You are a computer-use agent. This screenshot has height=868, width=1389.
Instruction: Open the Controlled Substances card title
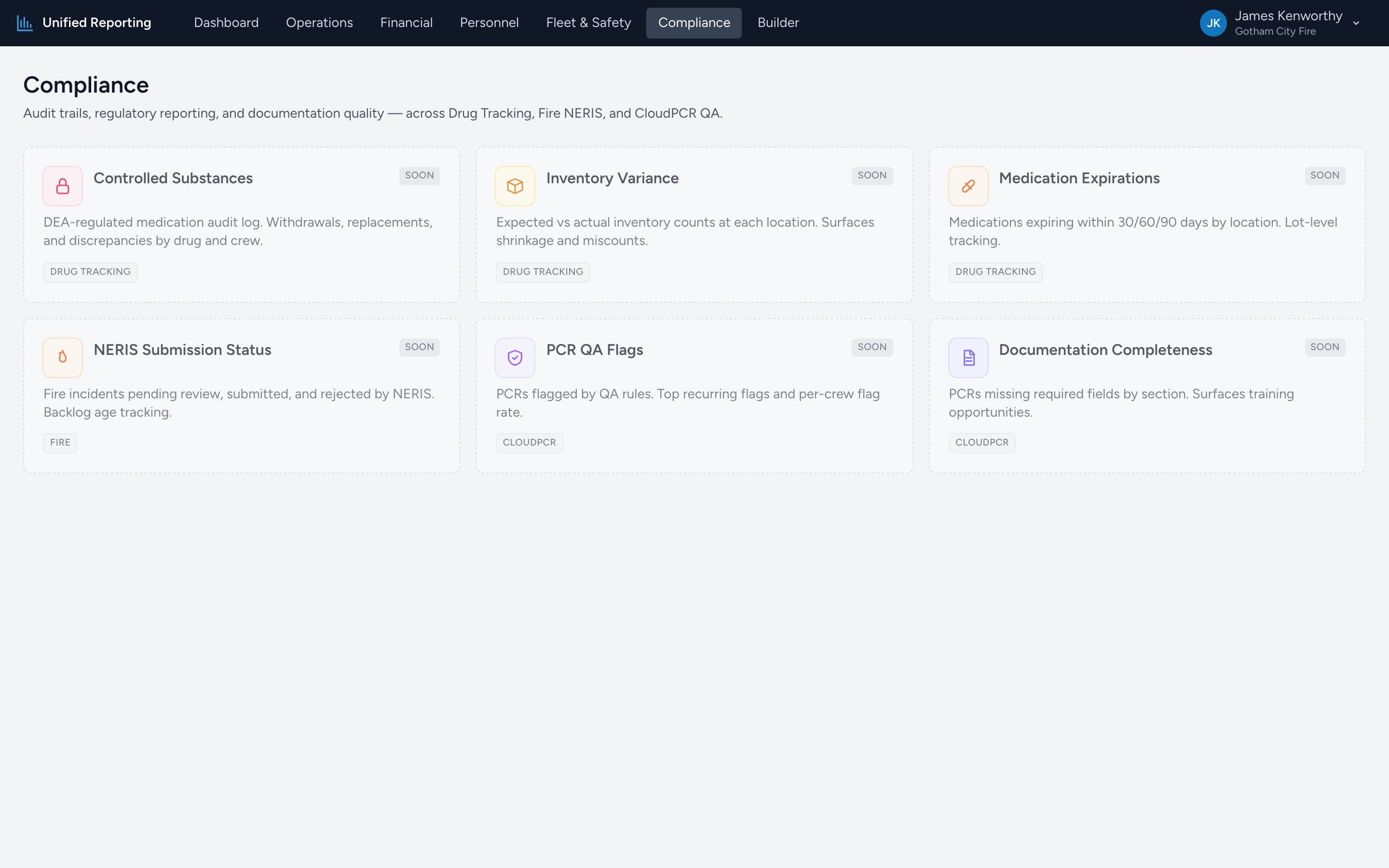pyautogui.click(x=173, y=178)
